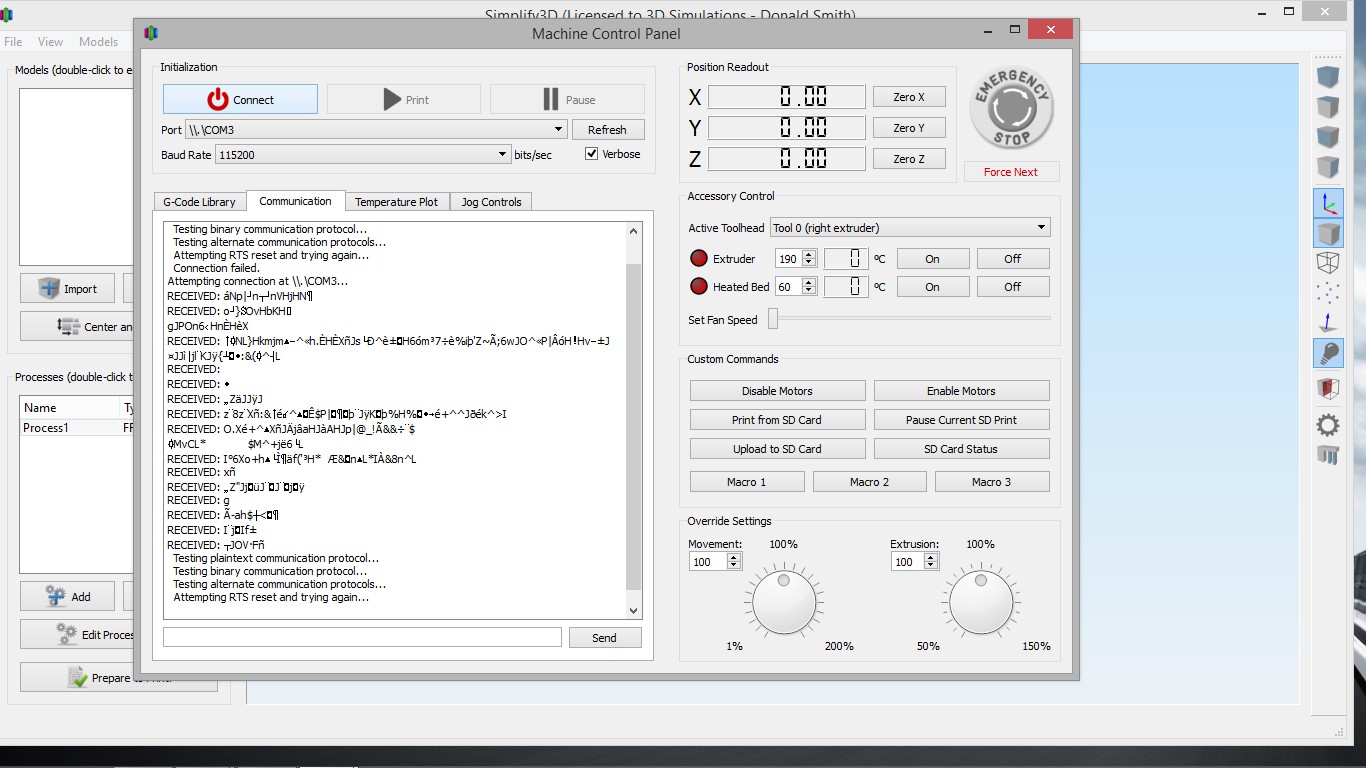Switch to wireframe model view icon

[1328, 263]
